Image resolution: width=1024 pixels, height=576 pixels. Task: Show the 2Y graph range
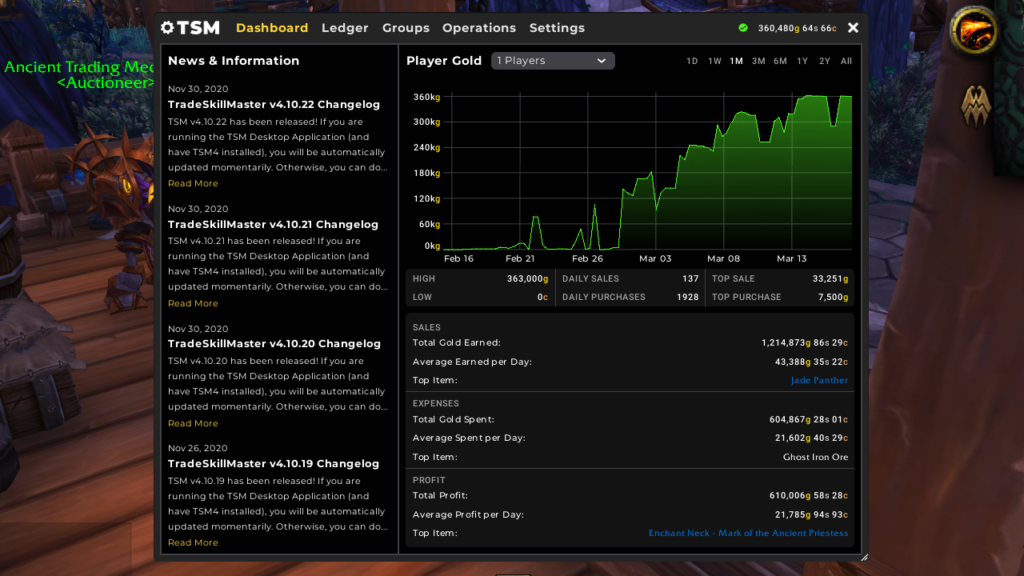[x=825, y=61]
